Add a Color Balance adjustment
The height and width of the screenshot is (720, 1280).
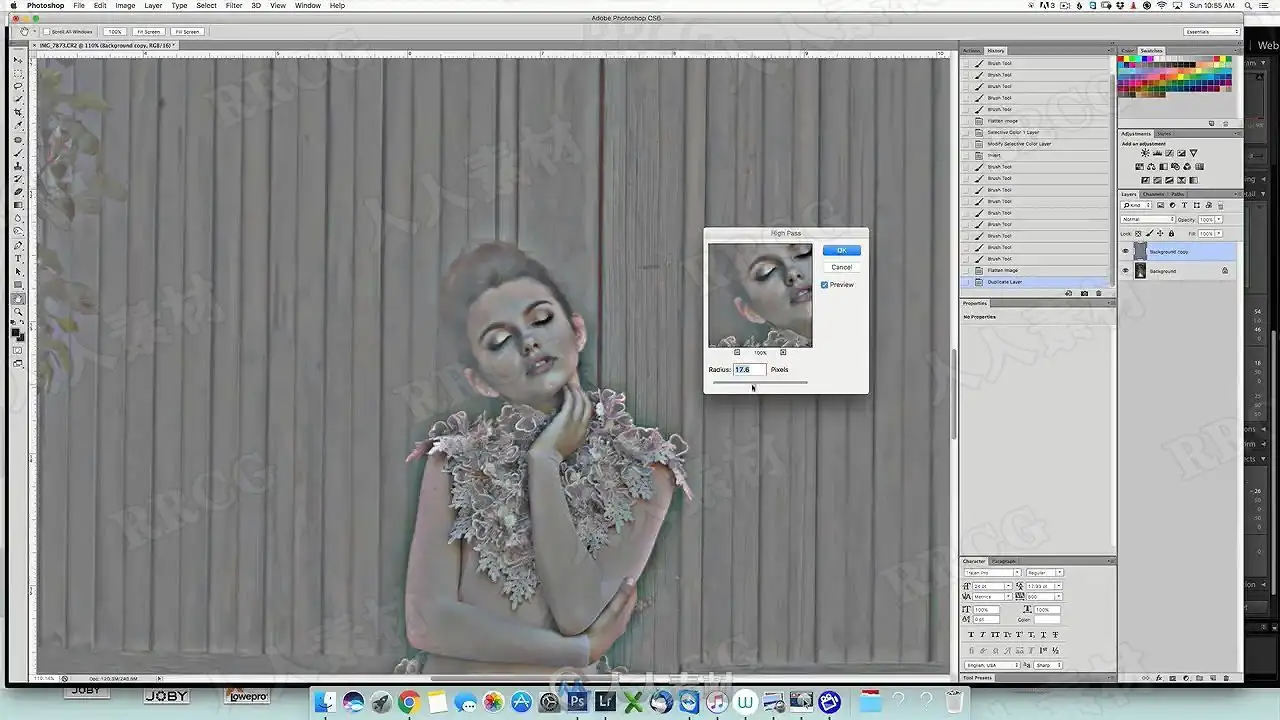[x=1151, y=167]
